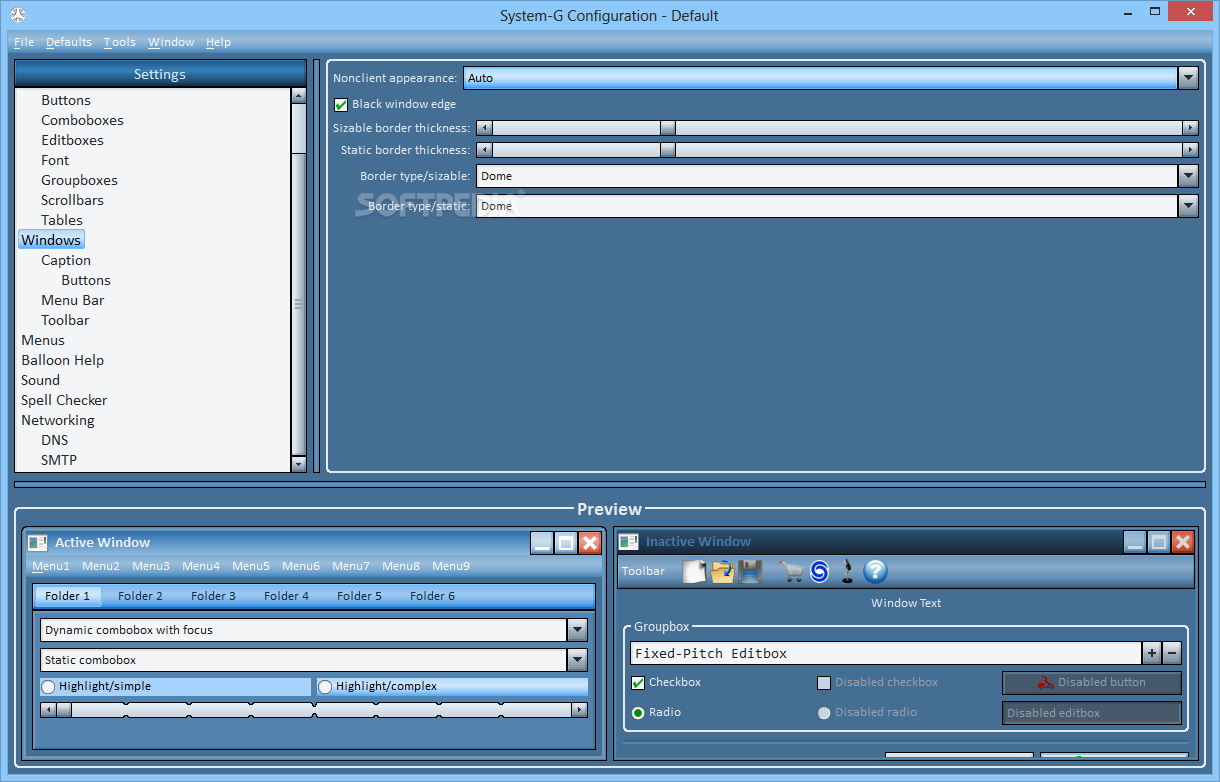The width and height of the screenshot is (1220, 782).
Task: Select Groupboxes in the settings tree
Action: click(79, 180)
